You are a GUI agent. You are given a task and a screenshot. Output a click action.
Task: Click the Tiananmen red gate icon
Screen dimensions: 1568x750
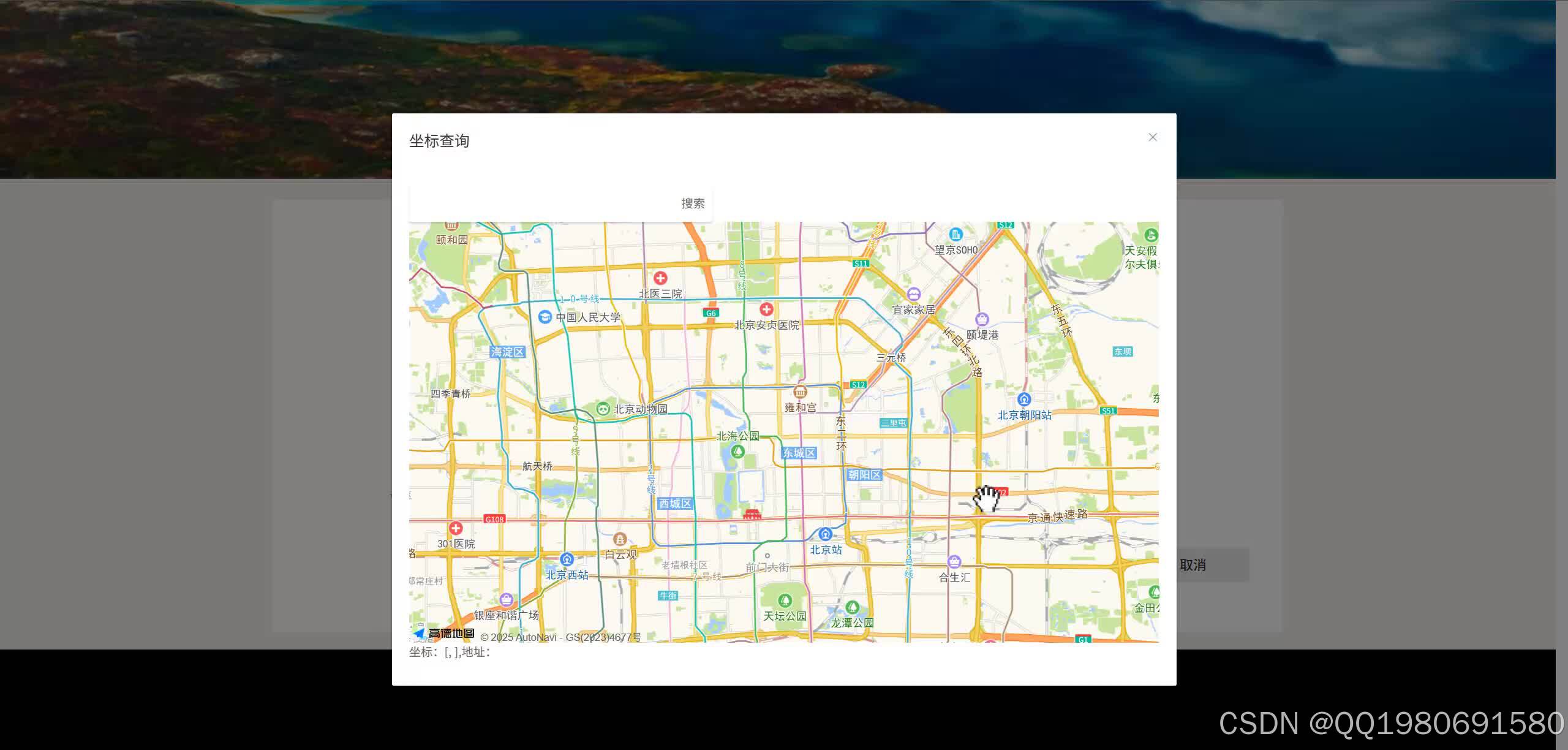(x=752, y=514)
